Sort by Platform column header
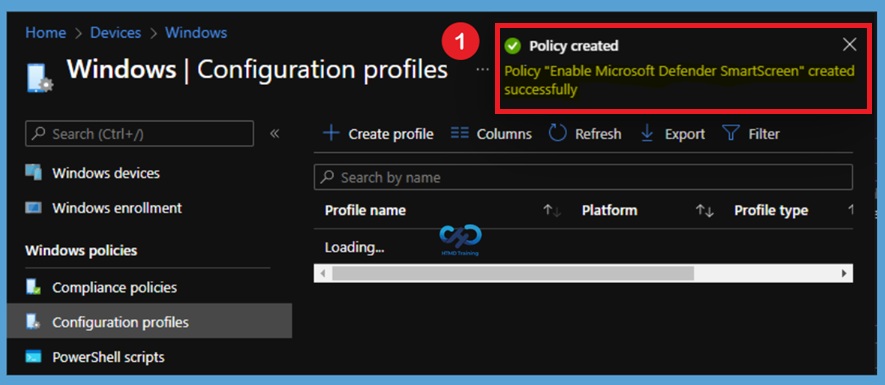The width and height of the screenshot is (885, 385). [610, 211]
